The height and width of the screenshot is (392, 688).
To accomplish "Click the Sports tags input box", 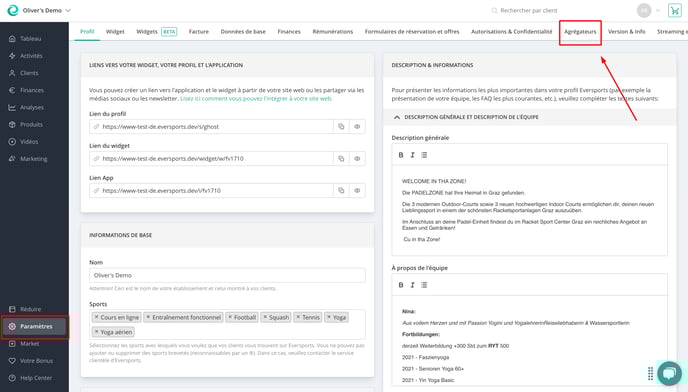I will (x=227, y=324).
